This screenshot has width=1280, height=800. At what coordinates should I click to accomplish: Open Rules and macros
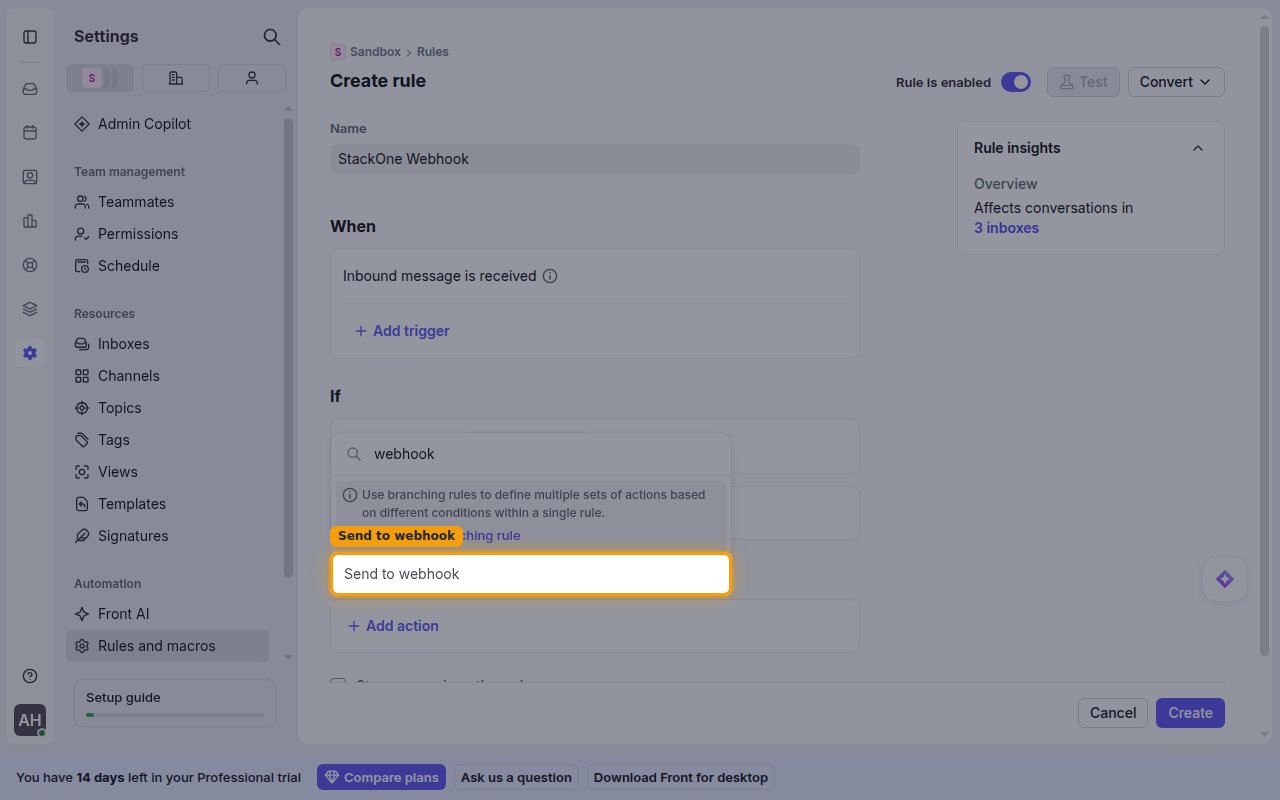pyautogui.click(x=167, y=646)
